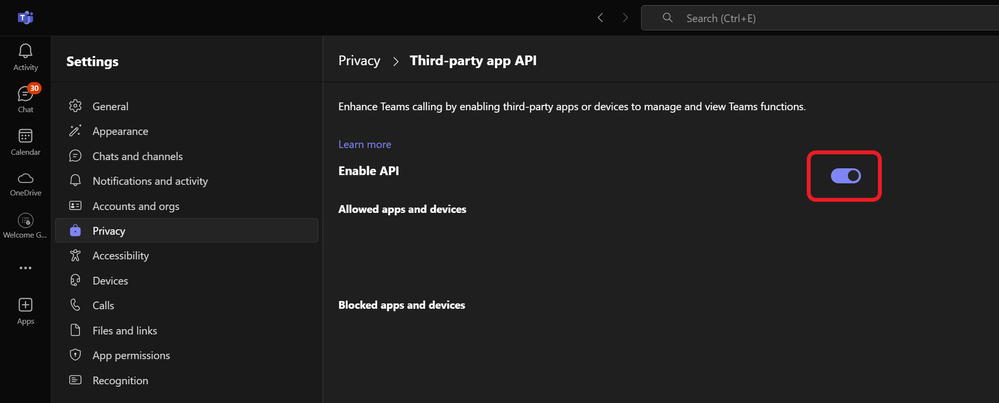Image resolution: width=999 pixels, height=403 pixels.
Task: Open General settings
Action: pyautogui.click(x=186, y=106)
